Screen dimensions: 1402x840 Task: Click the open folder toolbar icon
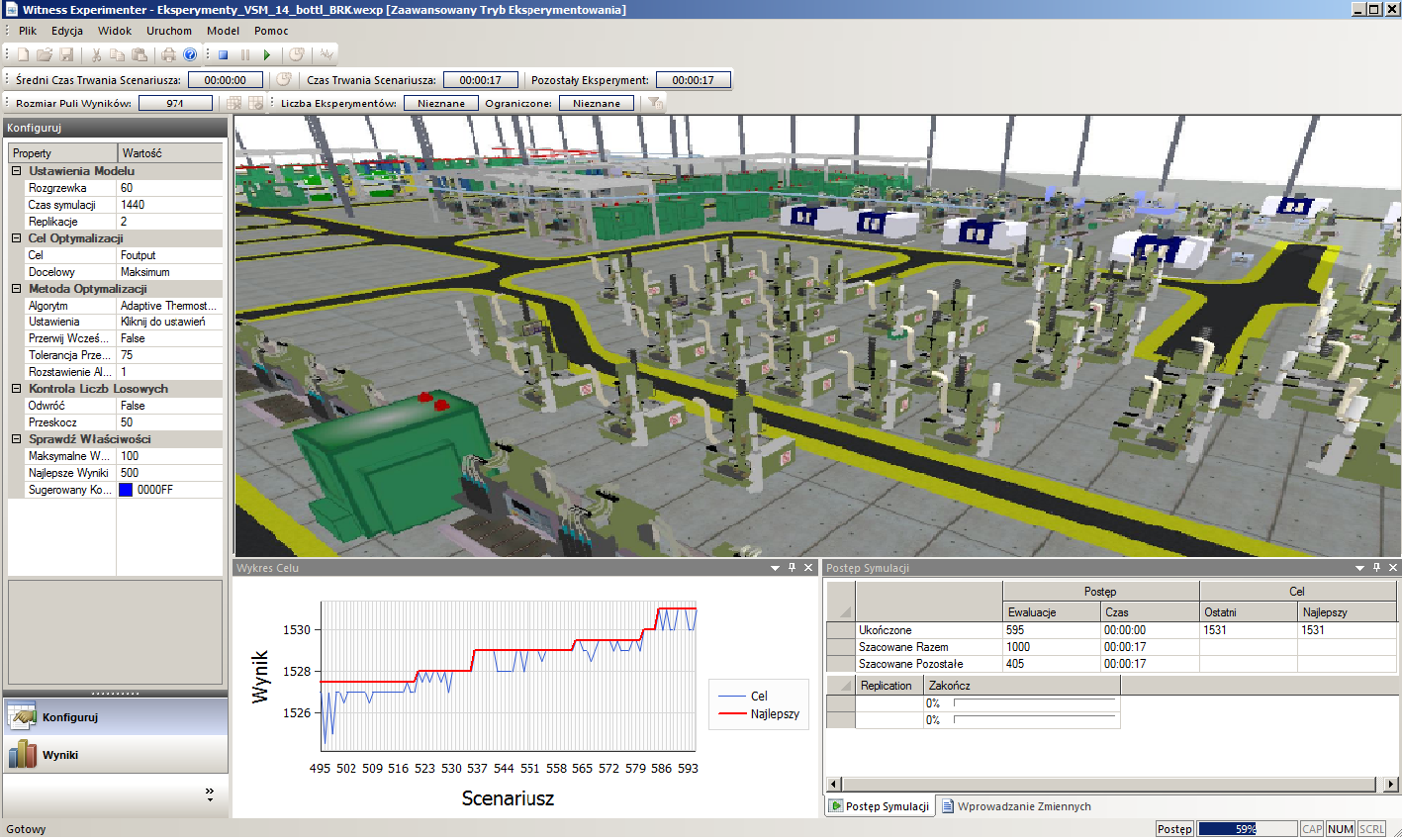click(45, 55)
